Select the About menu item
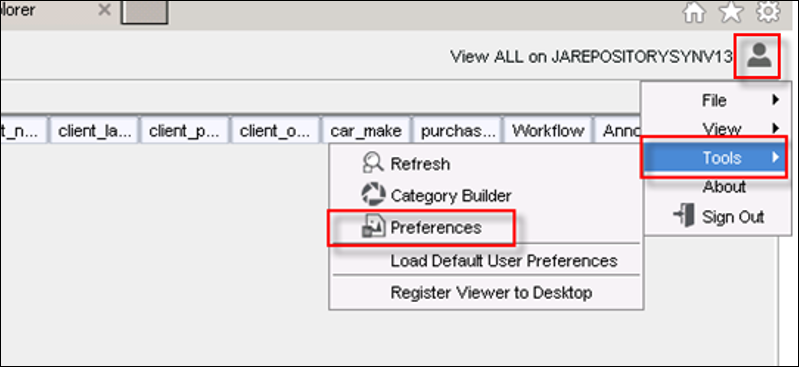The width and height of the screenshot is (799, 367). coord(724,187)
